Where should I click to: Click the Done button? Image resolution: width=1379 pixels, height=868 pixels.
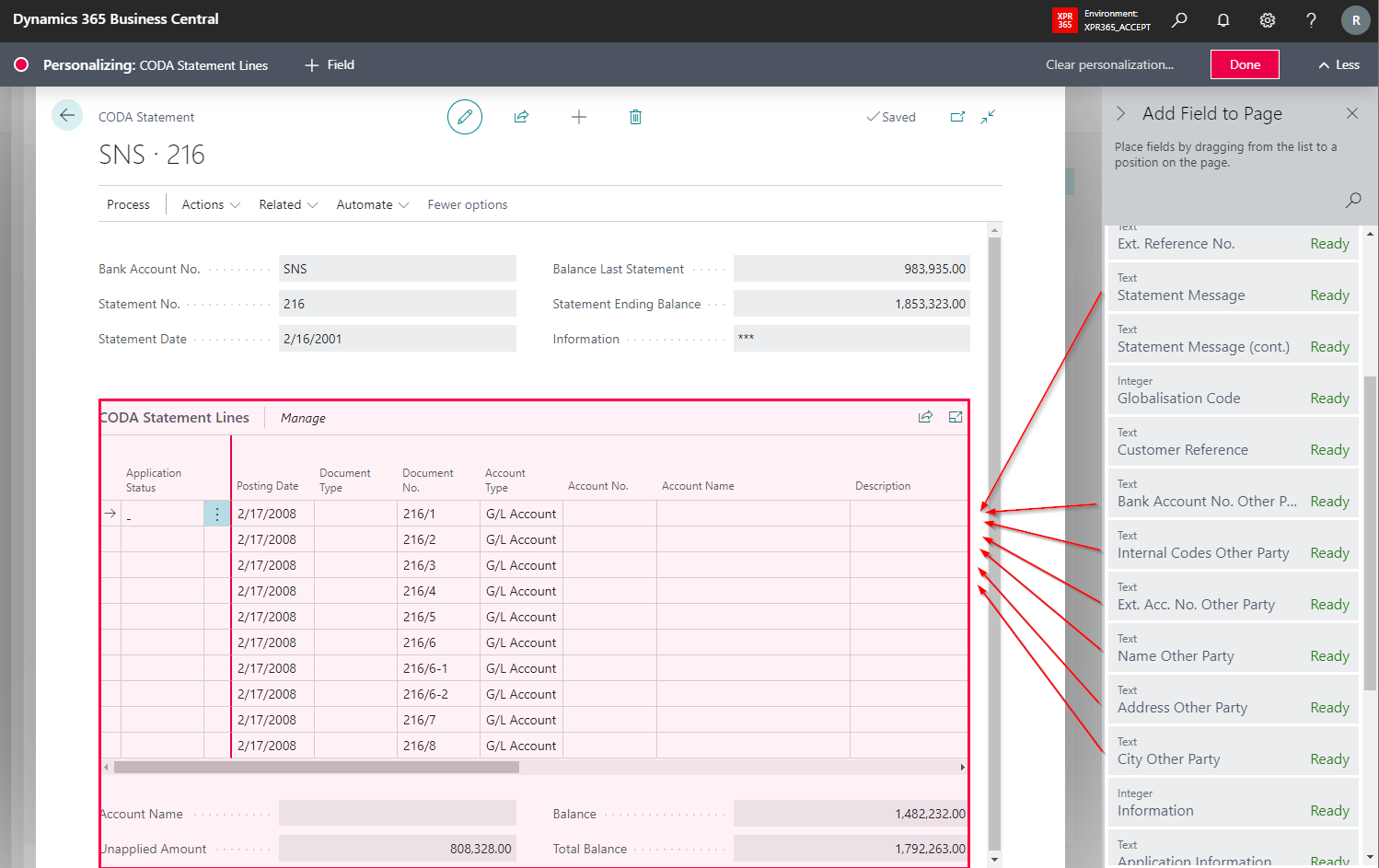pos(1245,64)
